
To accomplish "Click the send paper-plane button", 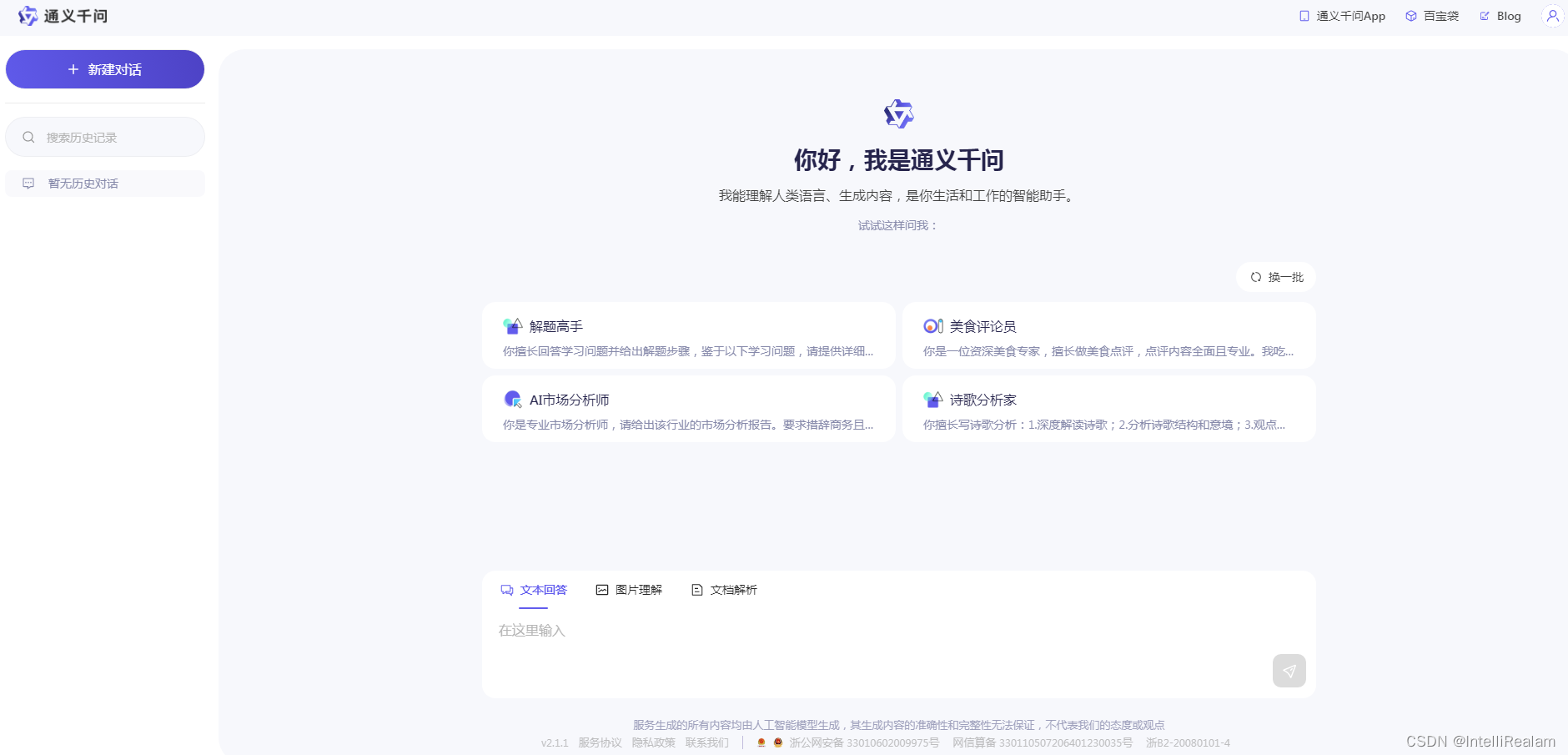I will (1289, 671).
